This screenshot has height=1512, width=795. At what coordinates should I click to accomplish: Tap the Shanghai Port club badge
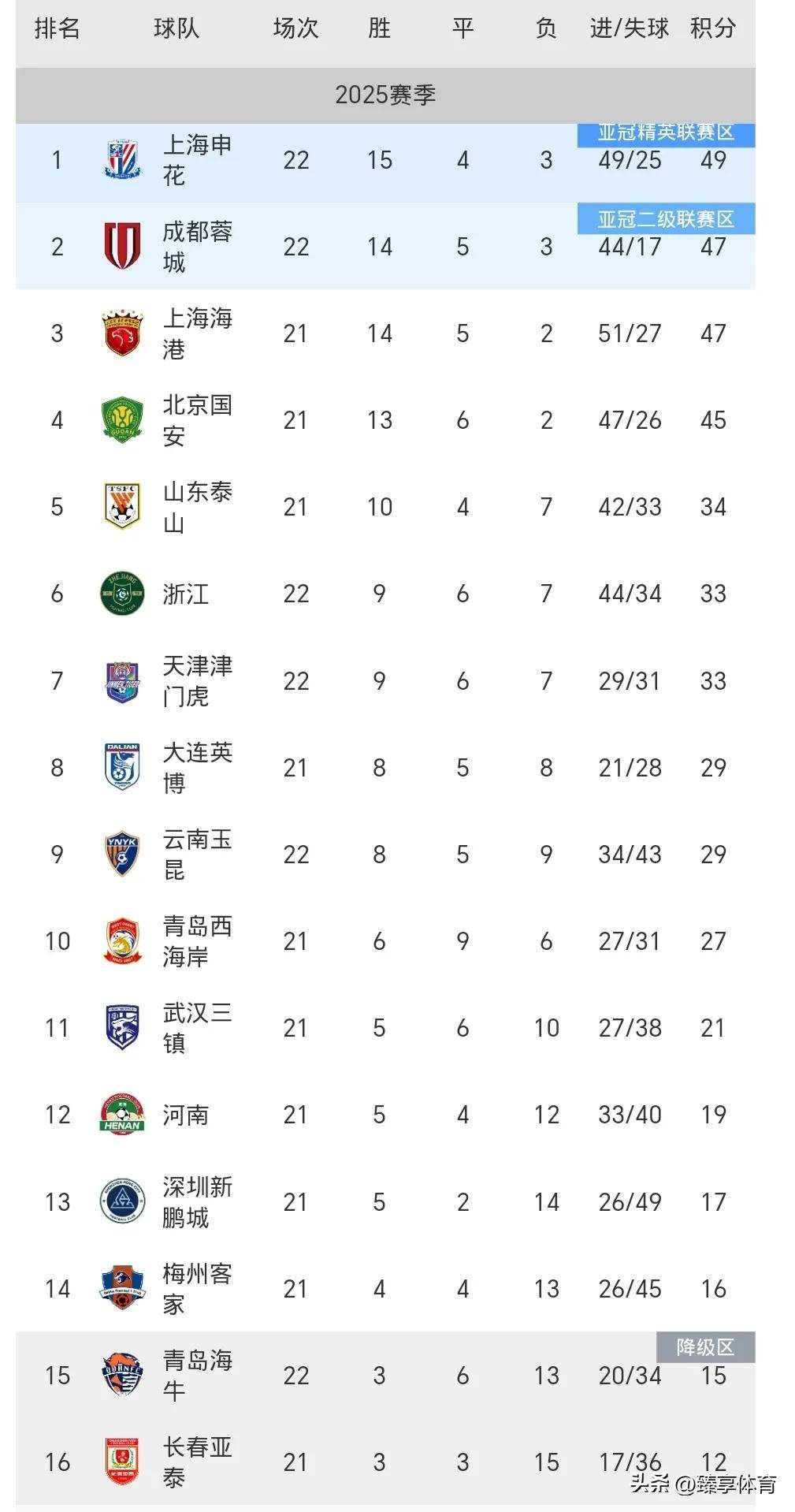tap(122, 333)
